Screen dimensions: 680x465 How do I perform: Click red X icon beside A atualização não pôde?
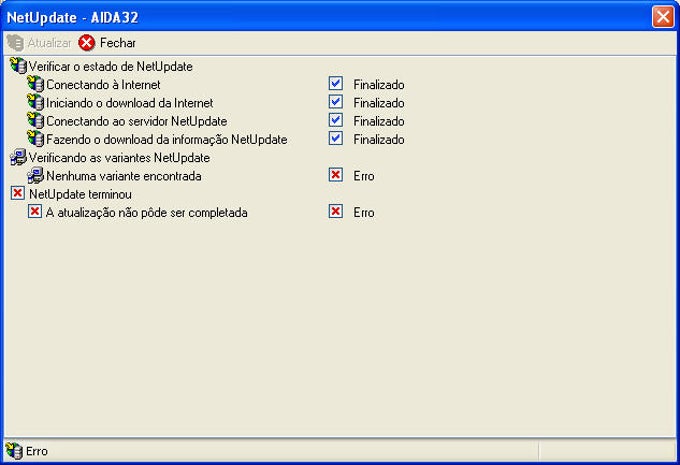pos(35,211)
